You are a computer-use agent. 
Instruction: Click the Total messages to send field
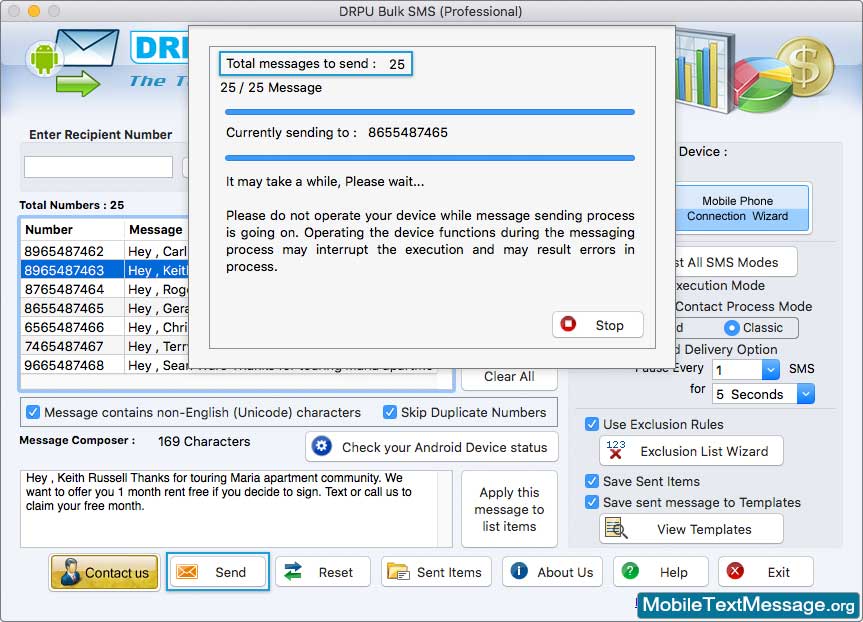pyautogui.click(x=316, y=64)
